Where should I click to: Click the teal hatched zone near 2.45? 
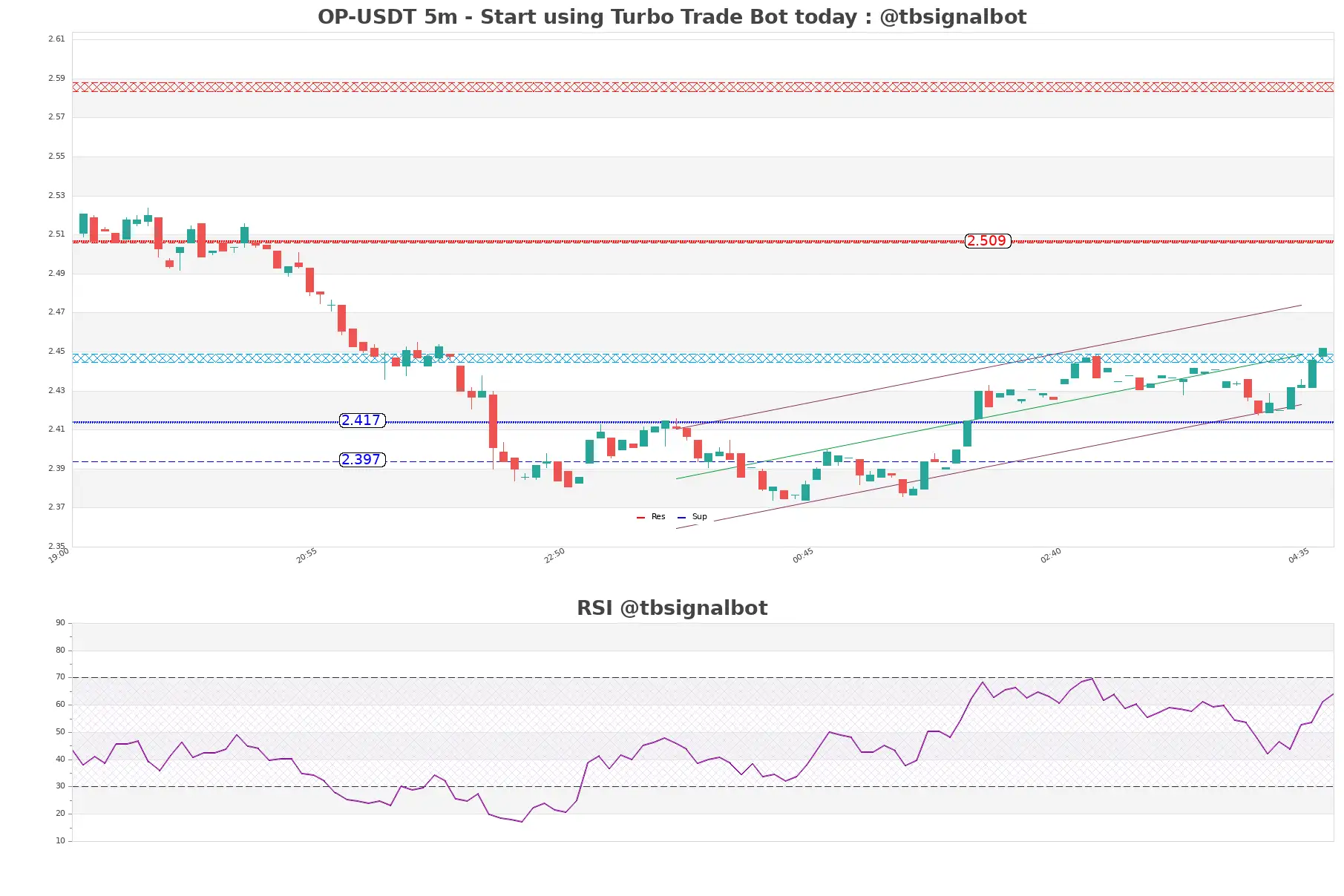pyautogui.click(x=703, y=358)
